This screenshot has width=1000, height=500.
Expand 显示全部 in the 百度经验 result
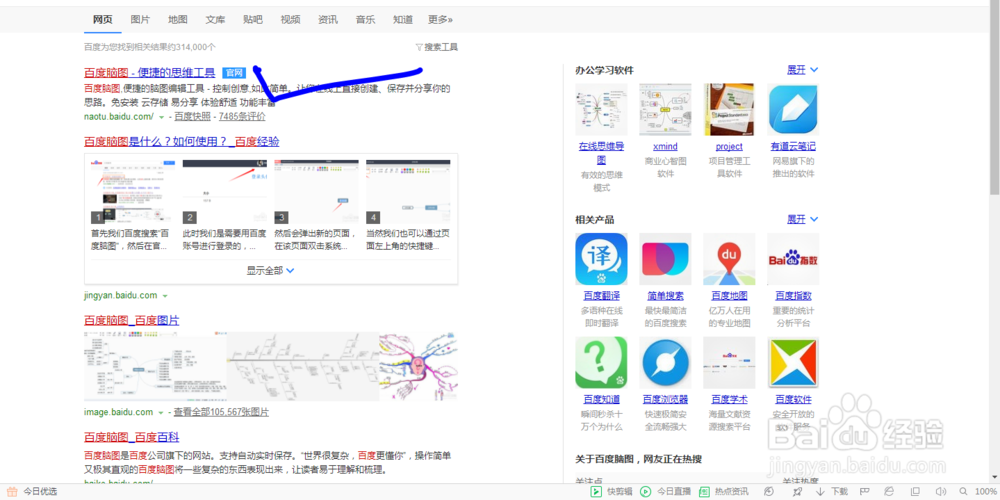coord(270,270)
